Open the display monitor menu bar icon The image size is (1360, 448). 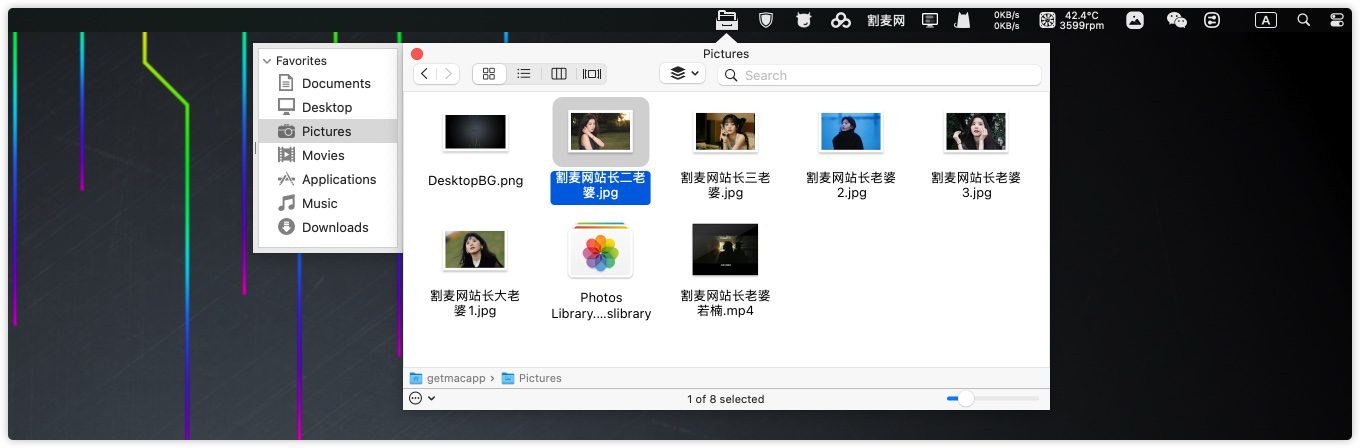pyautogui.click(x=930, y=20)
